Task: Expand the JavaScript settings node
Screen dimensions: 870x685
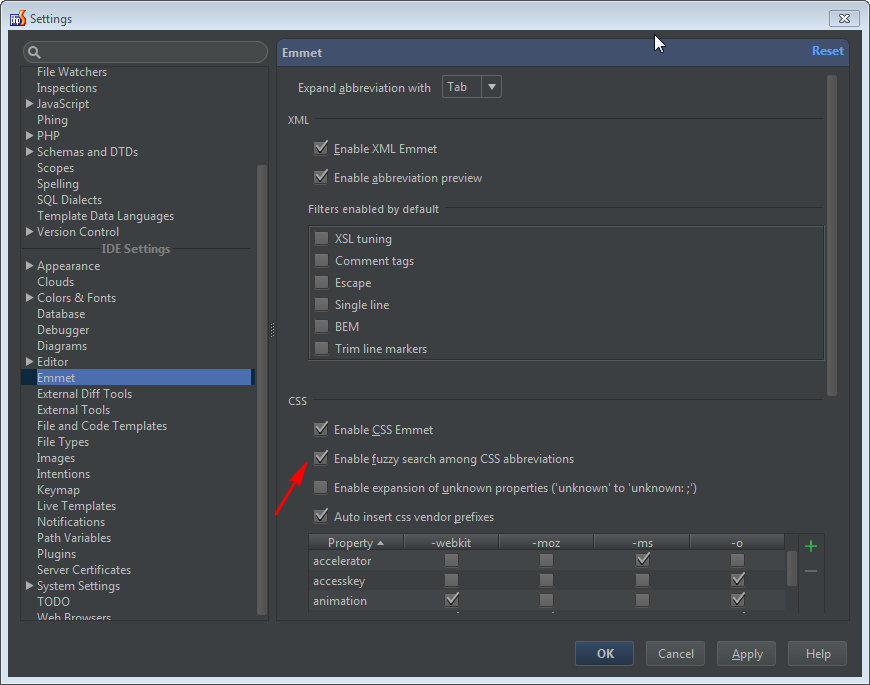Action: tap(29, 104)
